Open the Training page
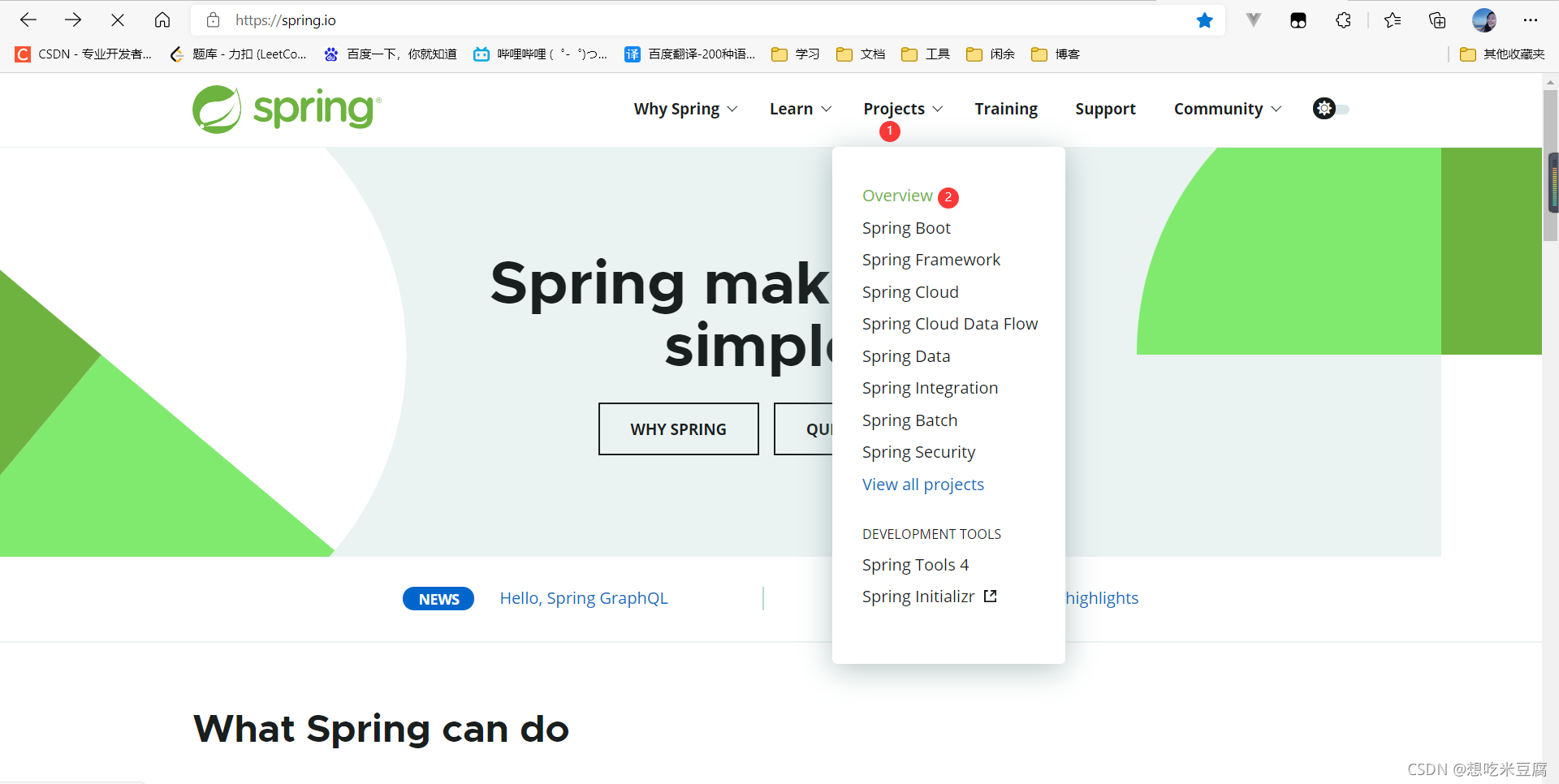 (x=1006, y=109)
